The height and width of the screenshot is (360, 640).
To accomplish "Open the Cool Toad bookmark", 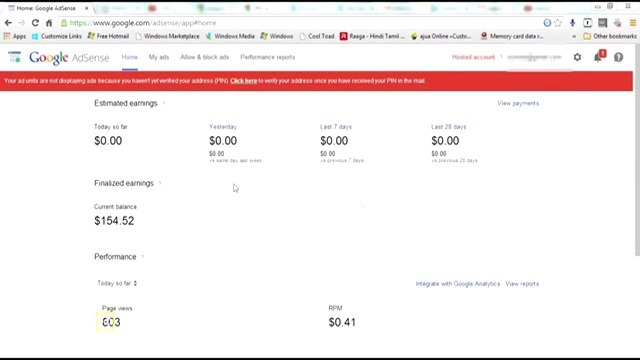I will coord(317,36).
